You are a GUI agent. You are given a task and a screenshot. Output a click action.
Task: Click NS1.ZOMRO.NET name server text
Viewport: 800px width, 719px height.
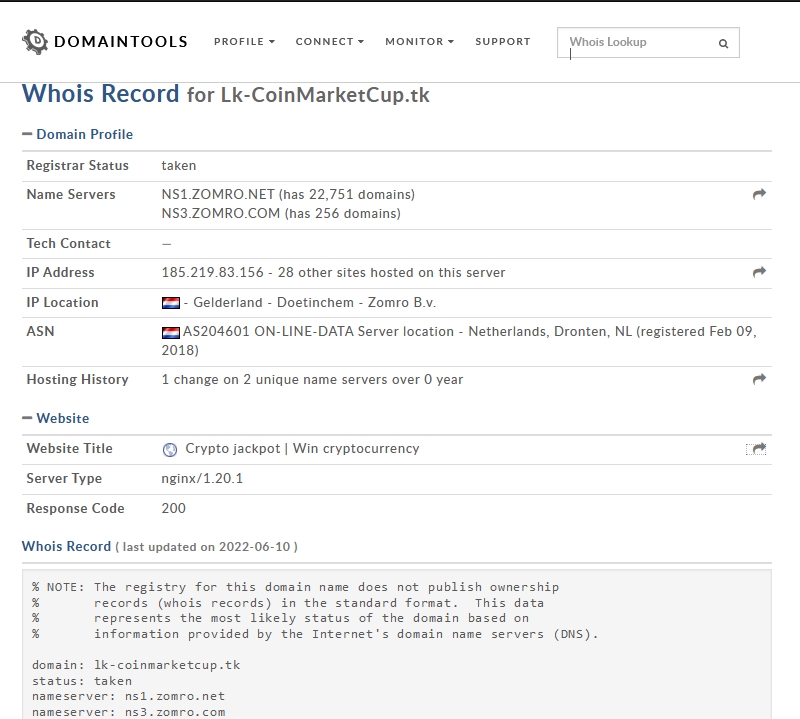[x=218, y=194]
